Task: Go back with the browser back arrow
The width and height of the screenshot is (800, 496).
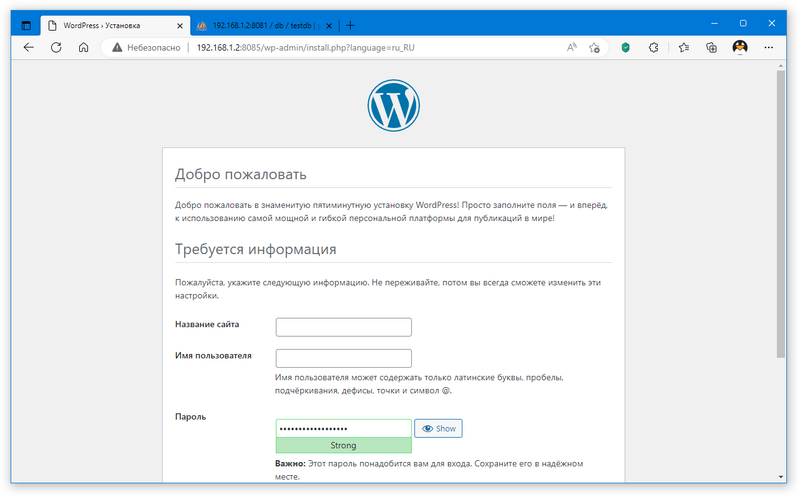Action: [x=29, y=47]
